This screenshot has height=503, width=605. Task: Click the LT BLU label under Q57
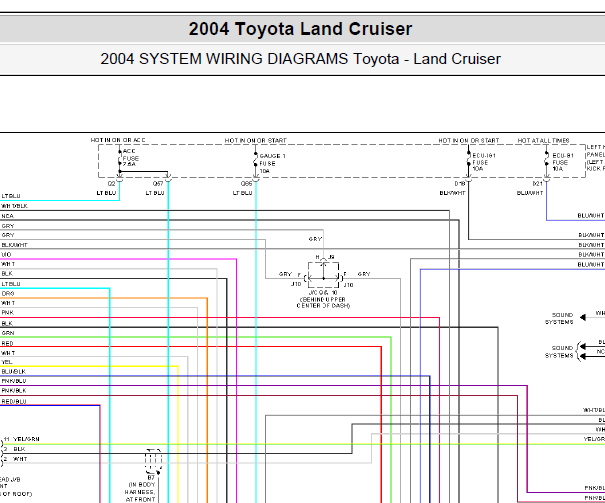155,193
